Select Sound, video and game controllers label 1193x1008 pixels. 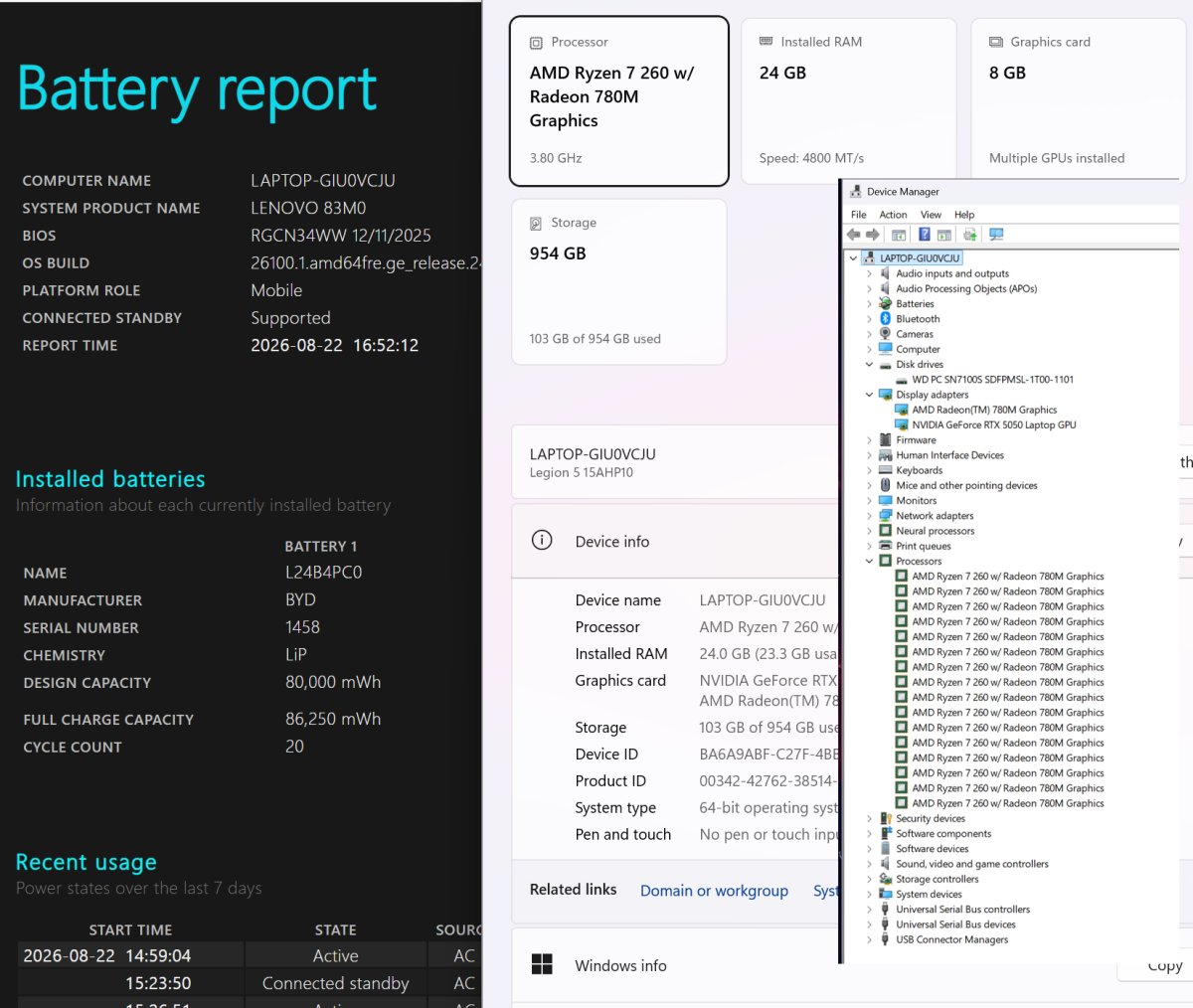972,864
